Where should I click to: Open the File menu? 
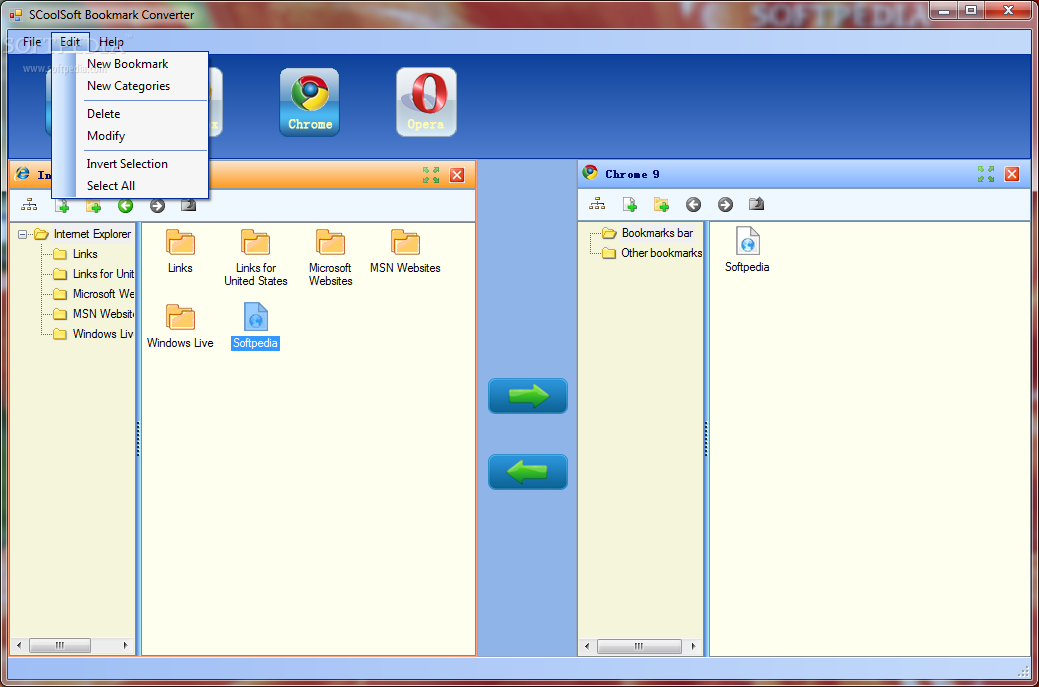point(32,42)
